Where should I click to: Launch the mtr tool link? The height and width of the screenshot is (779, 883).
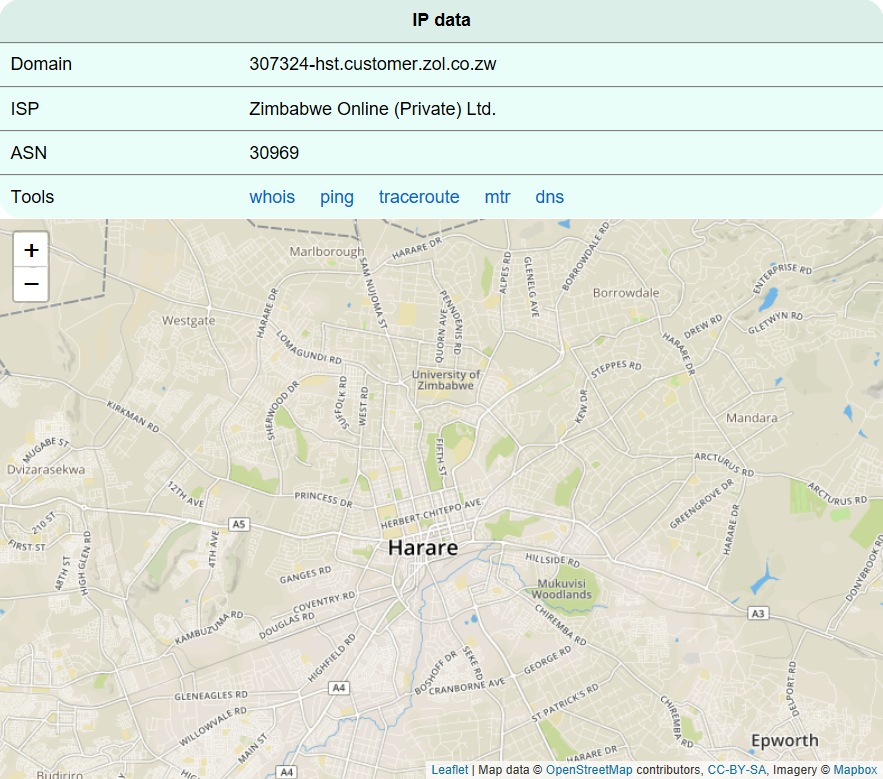[497, 197]
